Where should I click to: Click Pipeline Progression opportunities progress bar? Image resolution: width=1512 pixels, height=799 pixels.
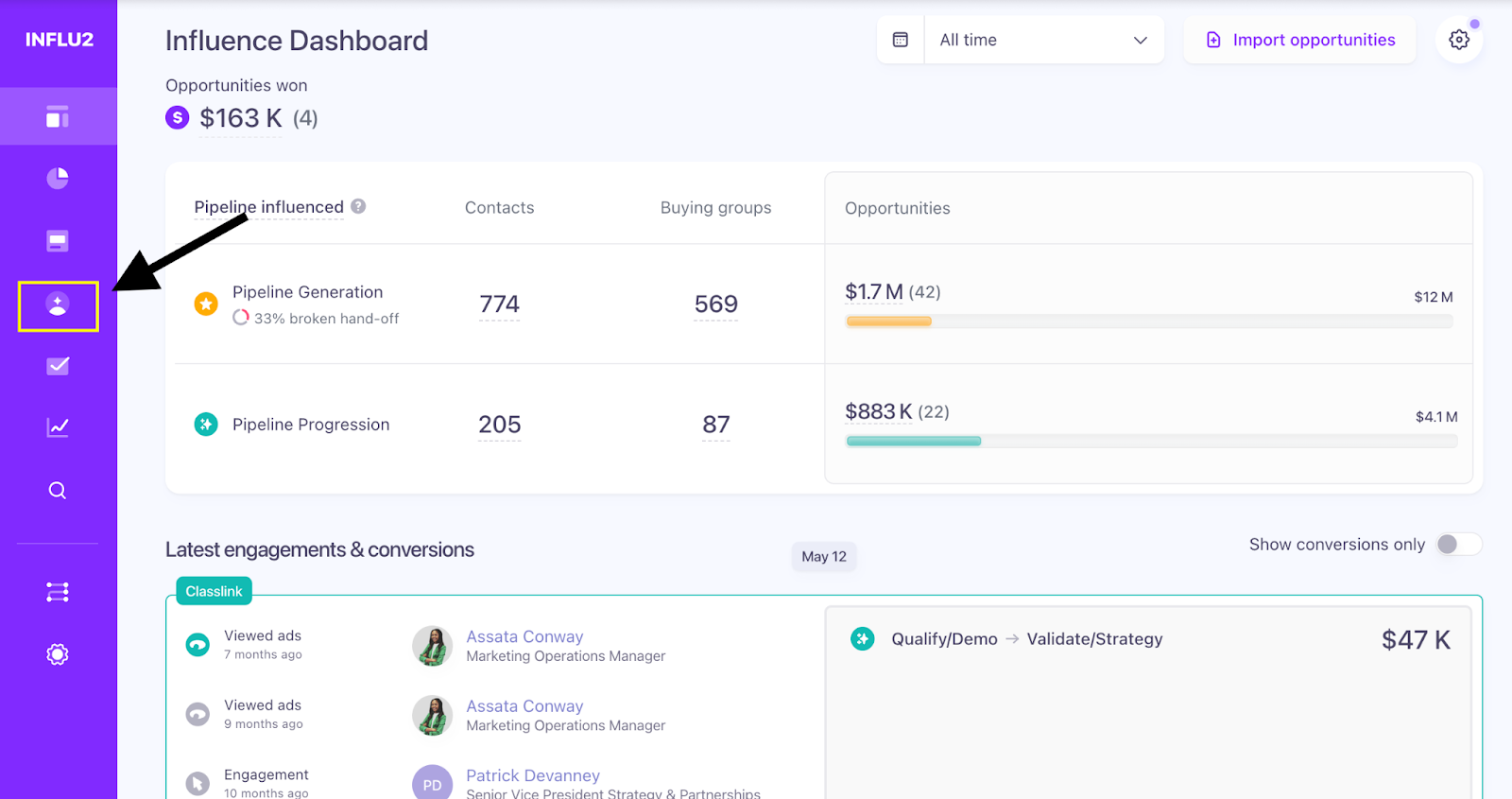click(x=1151, y=441)
